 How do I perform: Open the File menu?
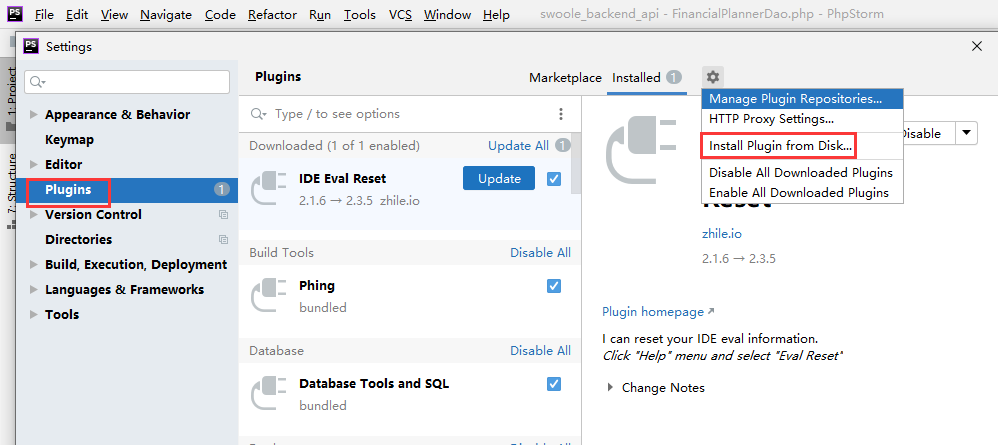tap(43, 15)
